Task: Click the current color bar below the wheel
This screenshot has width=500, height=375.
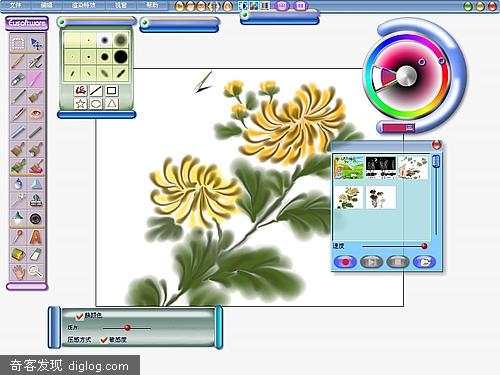Action: click(x=397, y=127)
